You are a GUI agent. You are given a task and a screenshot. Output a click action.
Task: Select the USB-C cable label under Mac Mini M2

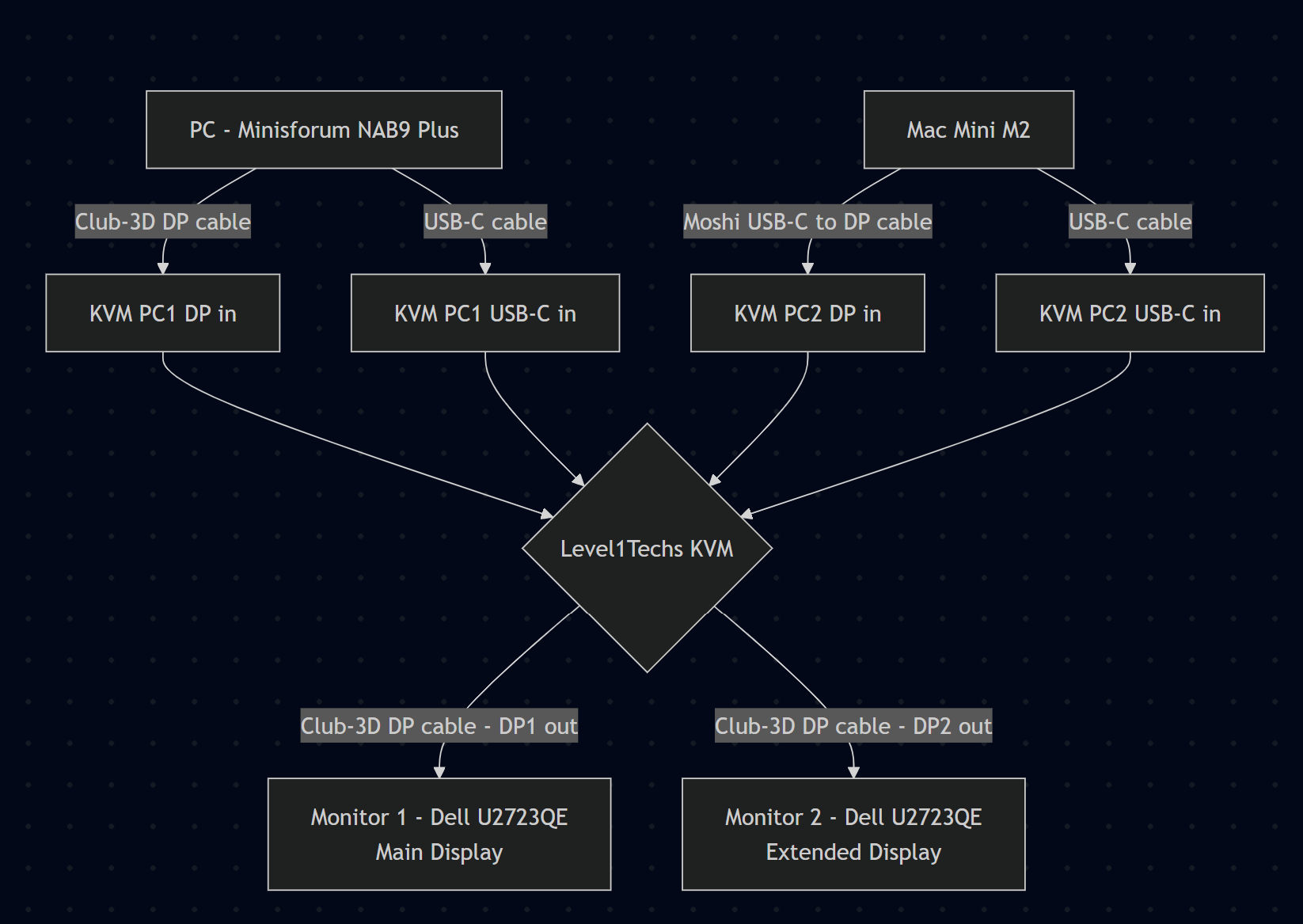(1130, 222)
